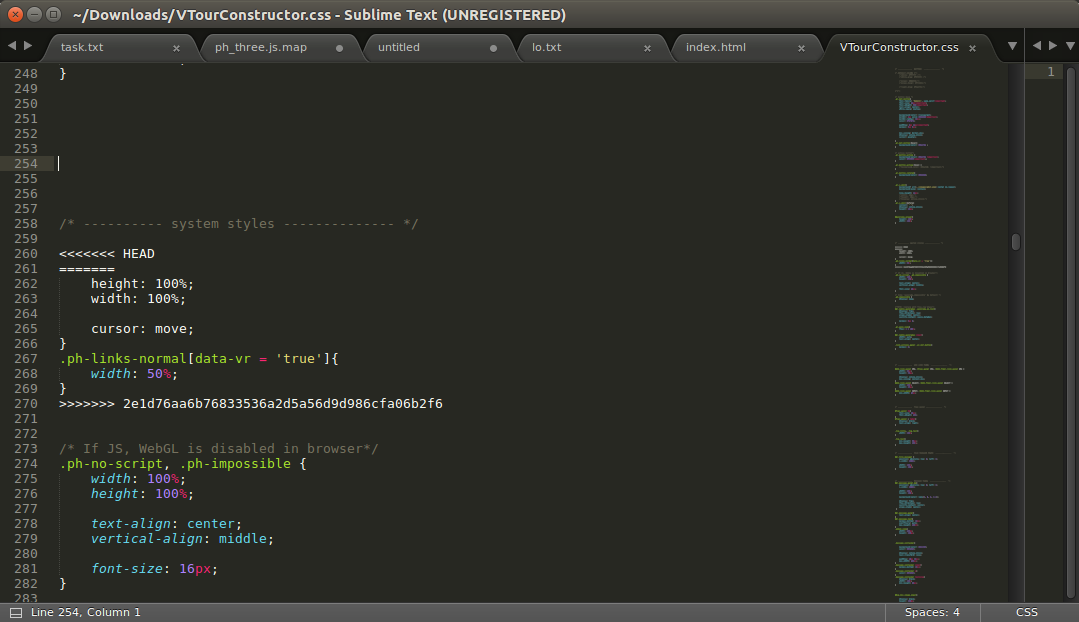Screen dimensions: 1079x622
Task: Maximize the Sublime Text window
Action: (53, 14)
